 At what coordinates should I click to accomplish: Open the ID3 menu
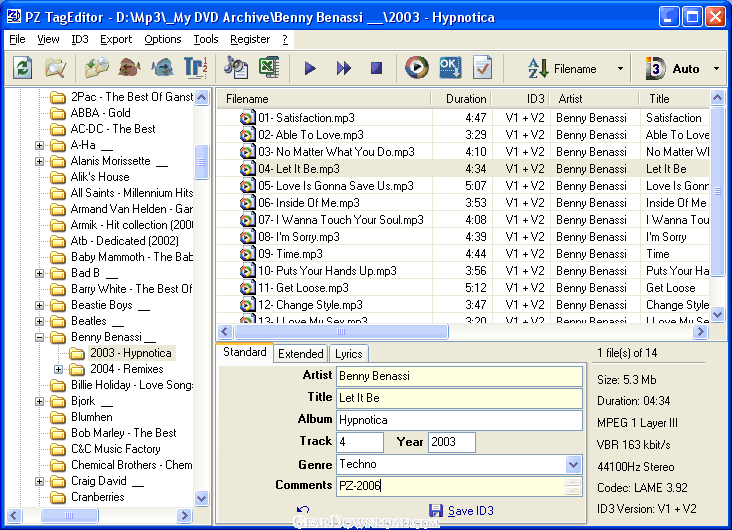(x=80, y=39)
